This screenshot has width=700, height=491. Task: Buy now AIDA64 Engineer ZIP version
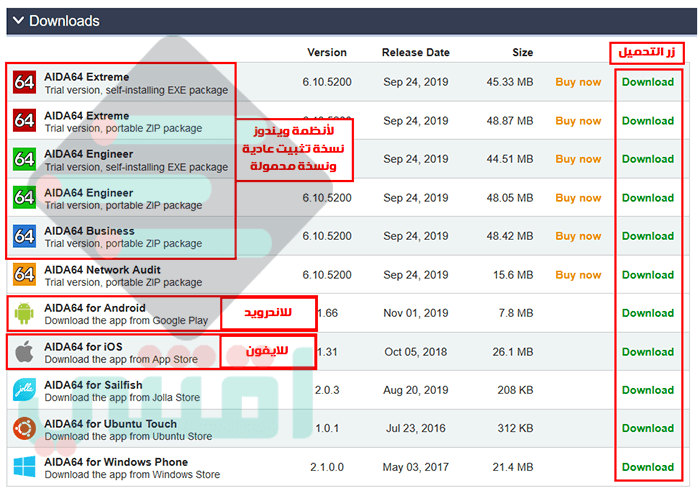[578, 198]
